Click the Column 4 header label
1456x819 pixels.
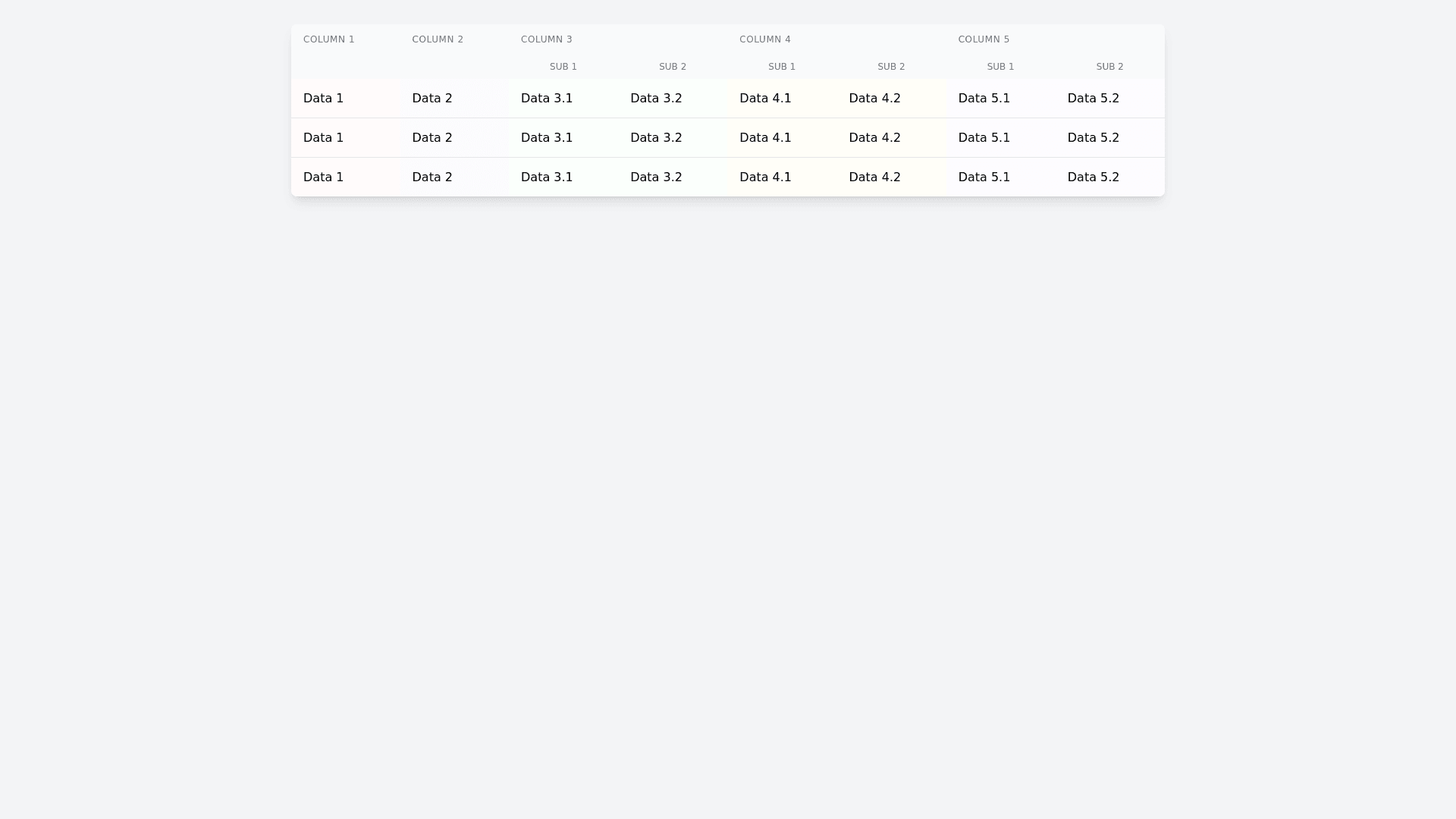(x=765, y=39)
